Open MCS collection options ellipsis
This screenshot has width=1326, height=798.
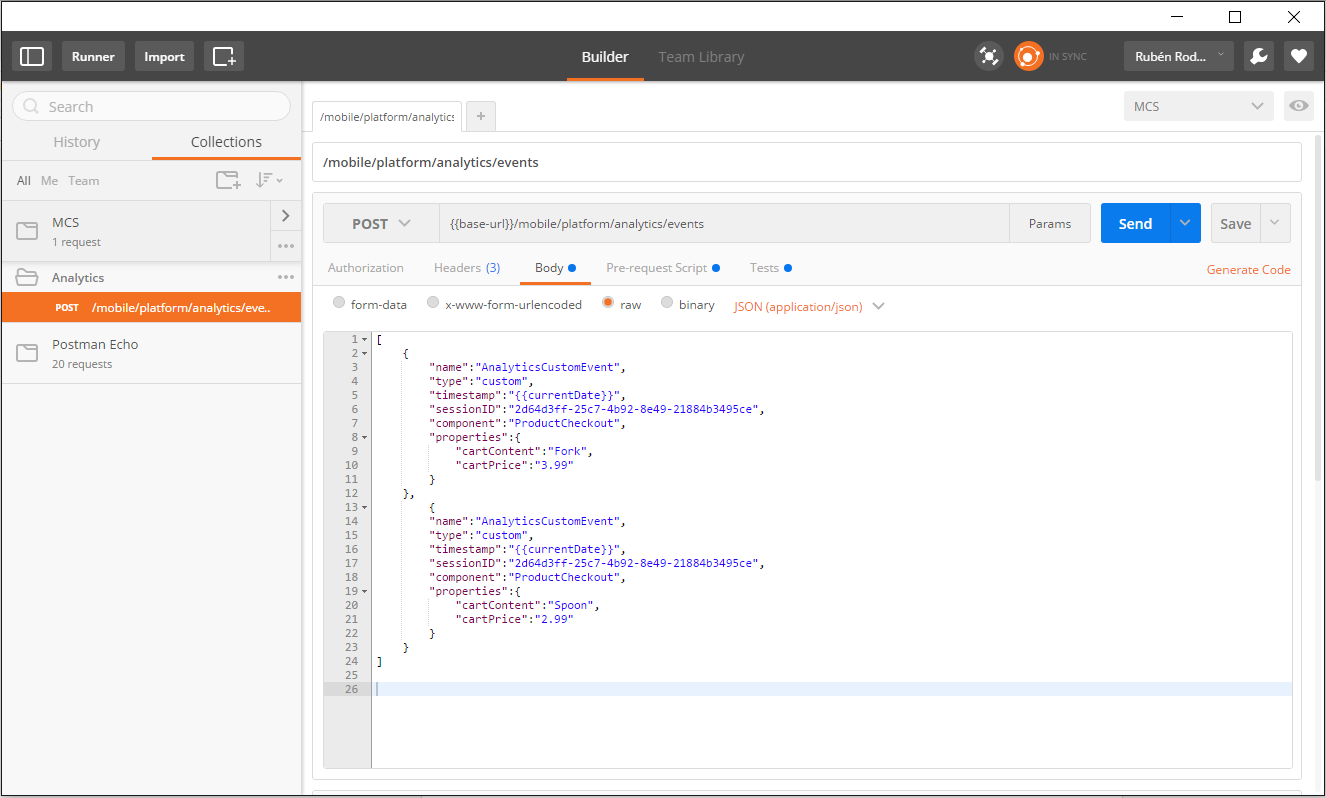point(286,246)
